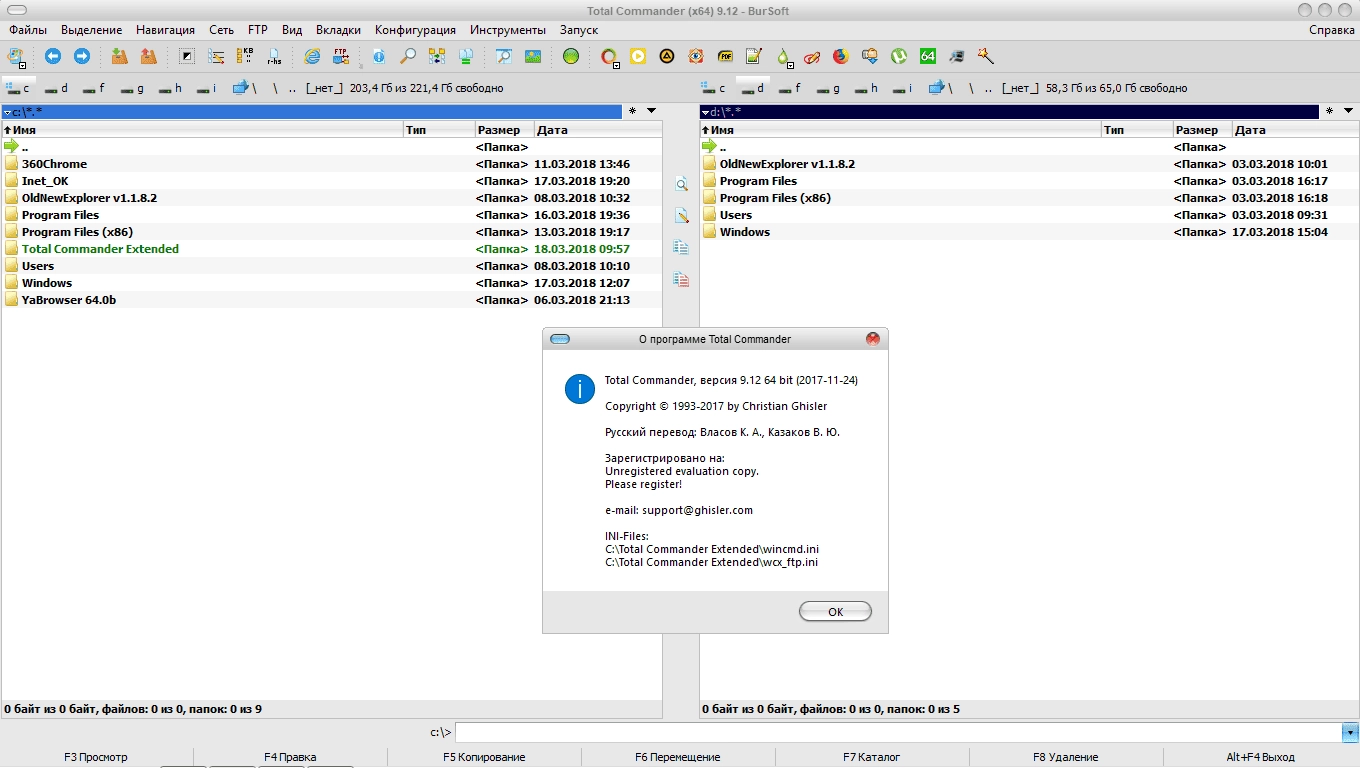Open the Навигация menu
Screen dimensions: 1360x768
(x=166, y=30)
